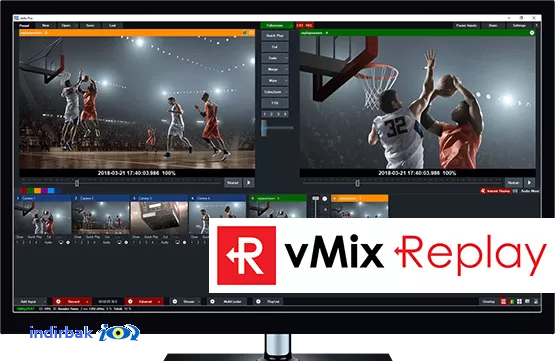This screenshot has height=361, width=555.
Task: Toggle Camera 2 Audio
Action: click(x=107, y=242)
